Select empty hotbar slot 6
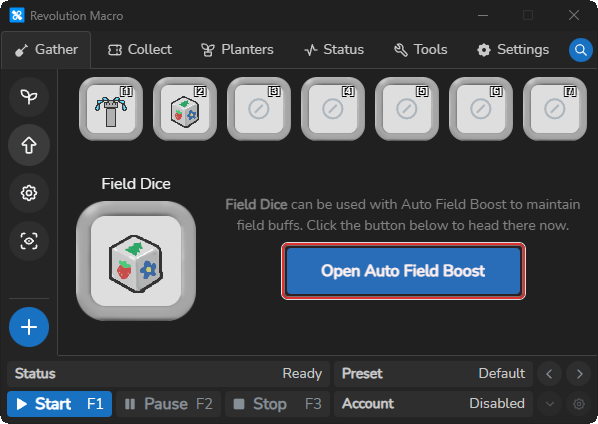598x424 pixels. tap(481, 109)
